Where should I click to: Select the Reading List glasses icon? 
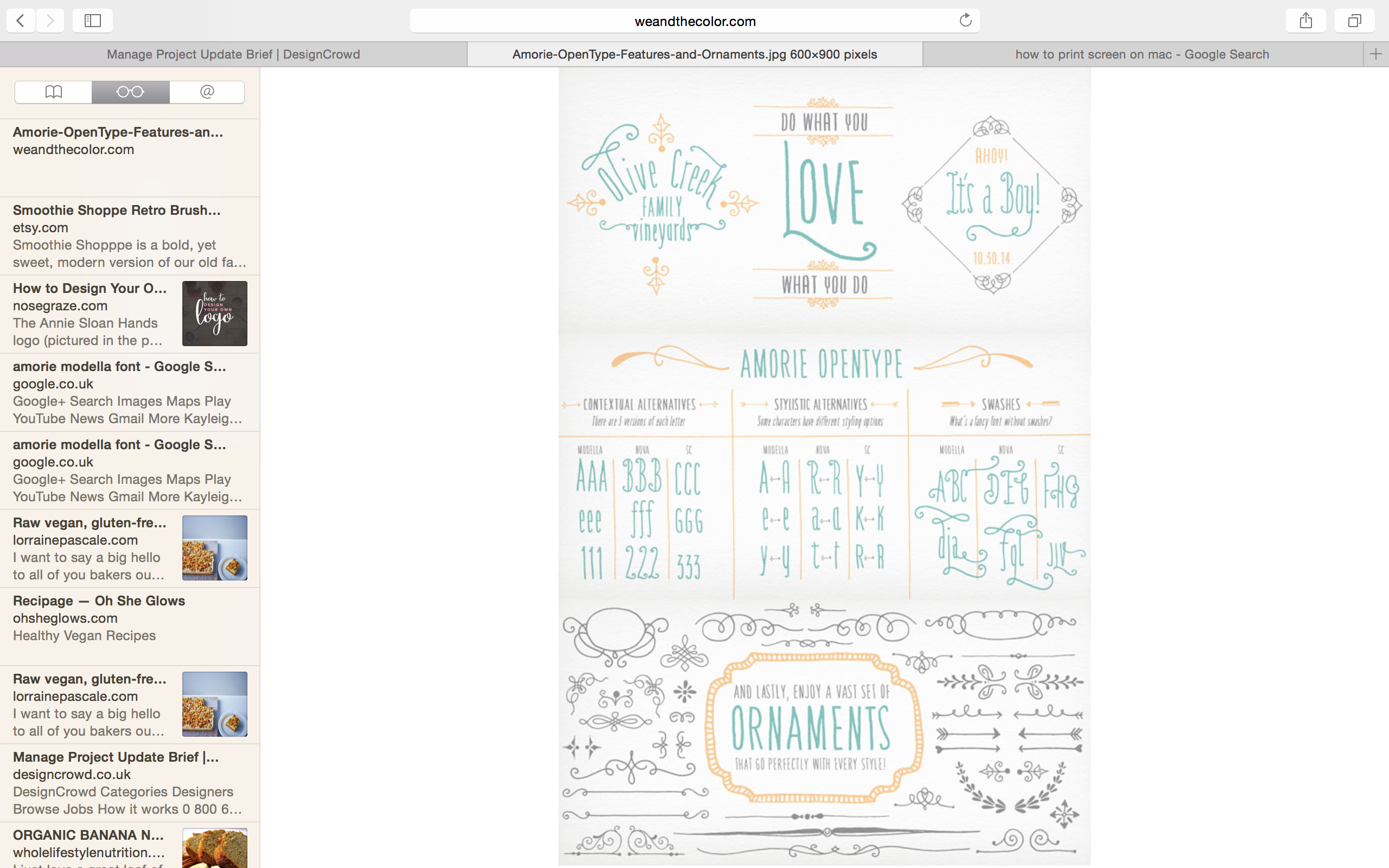click(x=130, y=92)
